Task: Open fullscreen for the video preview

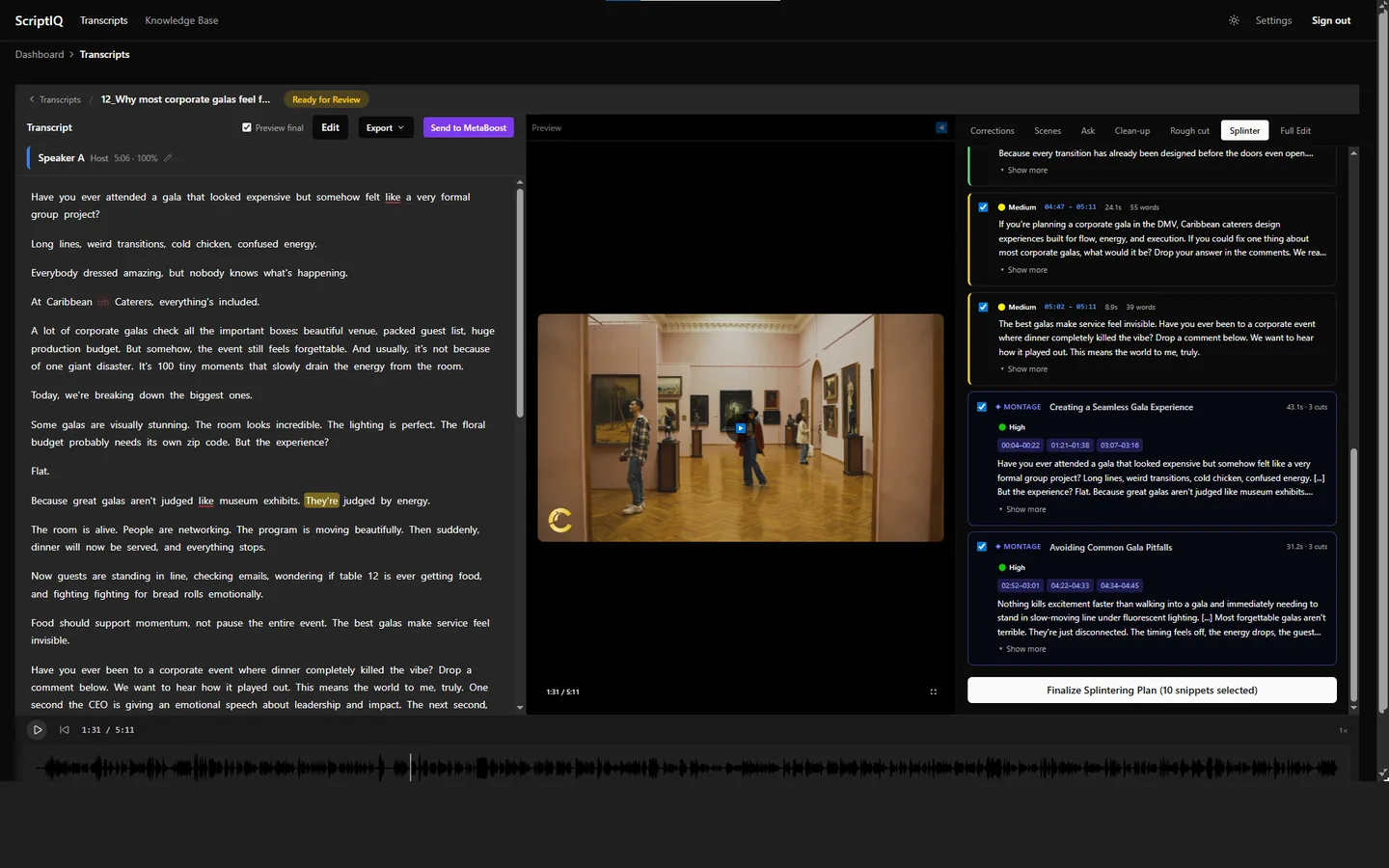Action: coord(933,692)
